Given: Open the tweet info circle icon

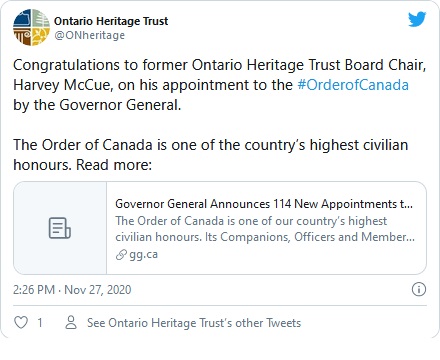Looking at the screenshot, I should coord(419,289).
